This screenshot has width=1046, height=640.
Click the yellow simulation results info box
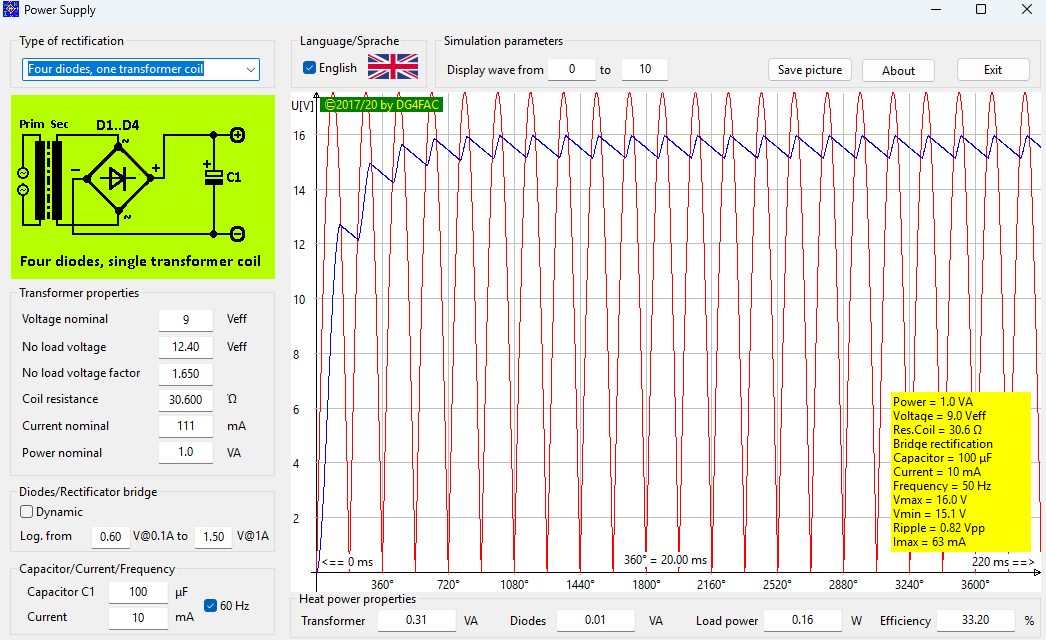pyautogui.click(x=960, y=471)
